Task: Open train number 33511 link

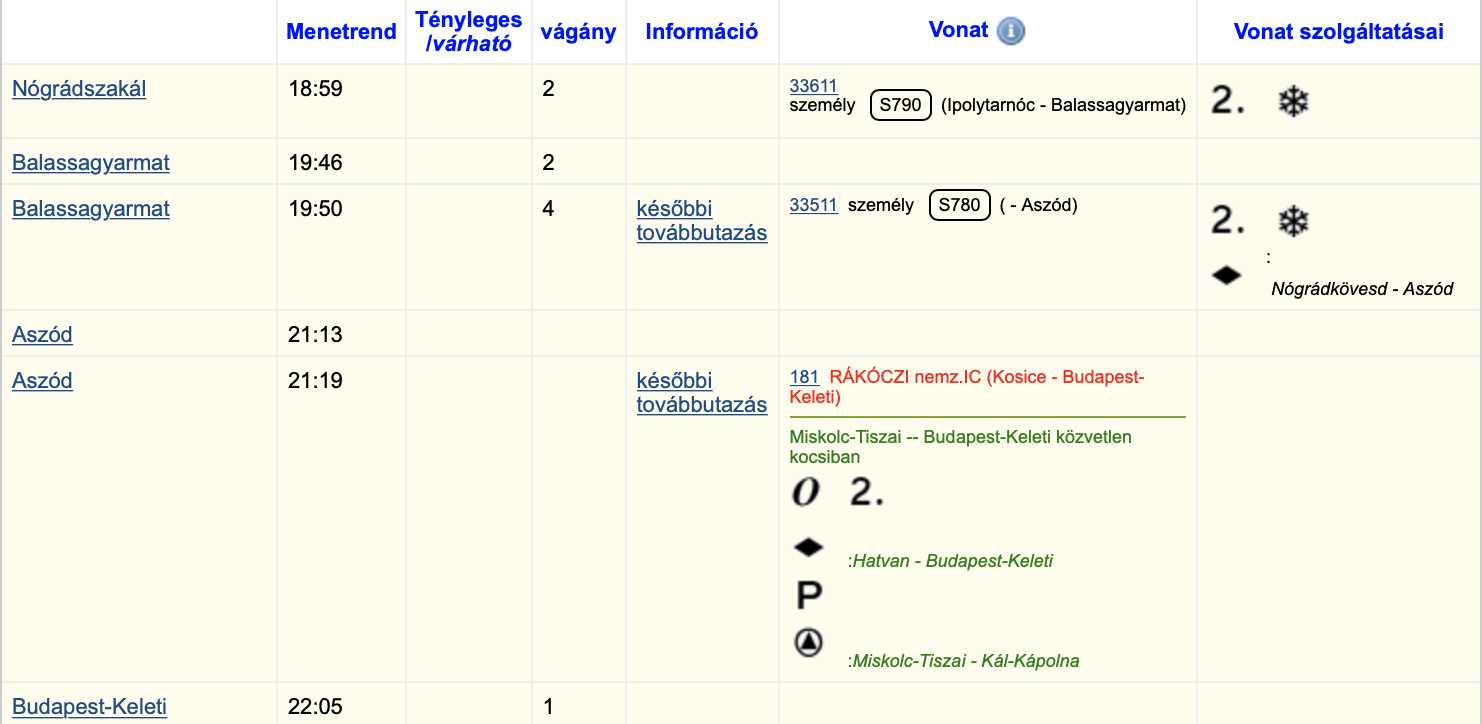Action: click(x=813, y=205)
